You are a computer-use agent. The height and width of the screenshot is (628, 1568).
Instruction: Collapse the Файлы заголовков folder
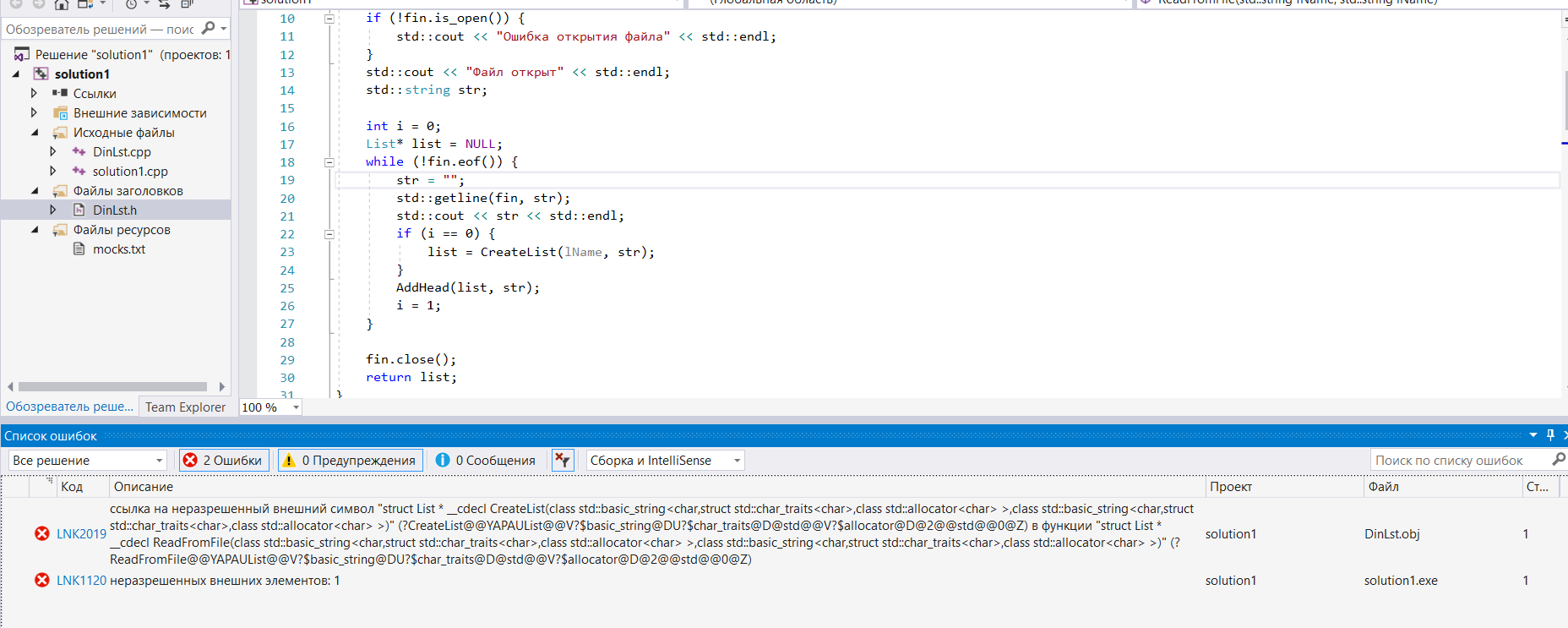(x=35, y=191)
